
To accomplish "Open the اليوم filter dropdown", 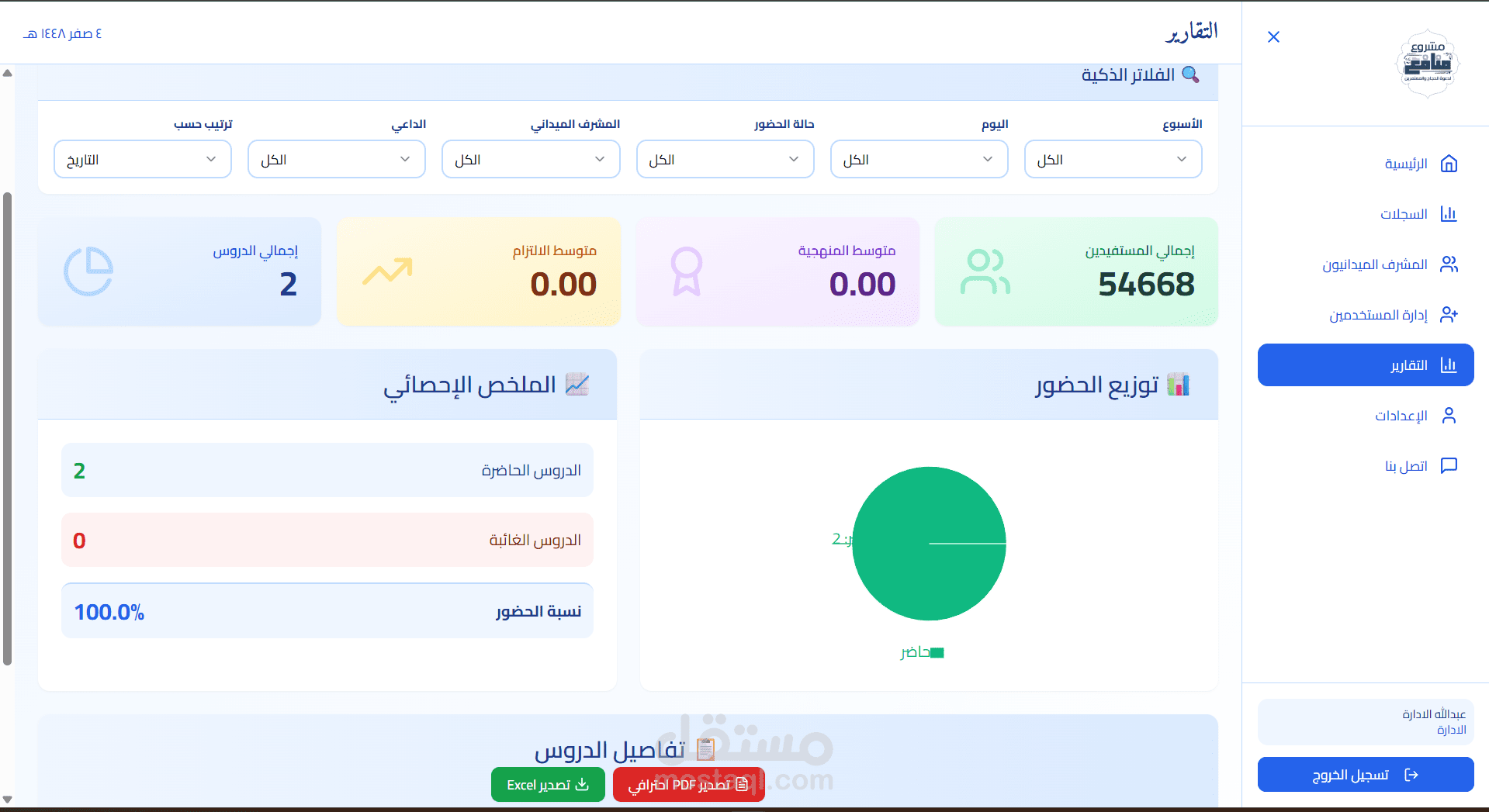I will [x=919, y=159].
